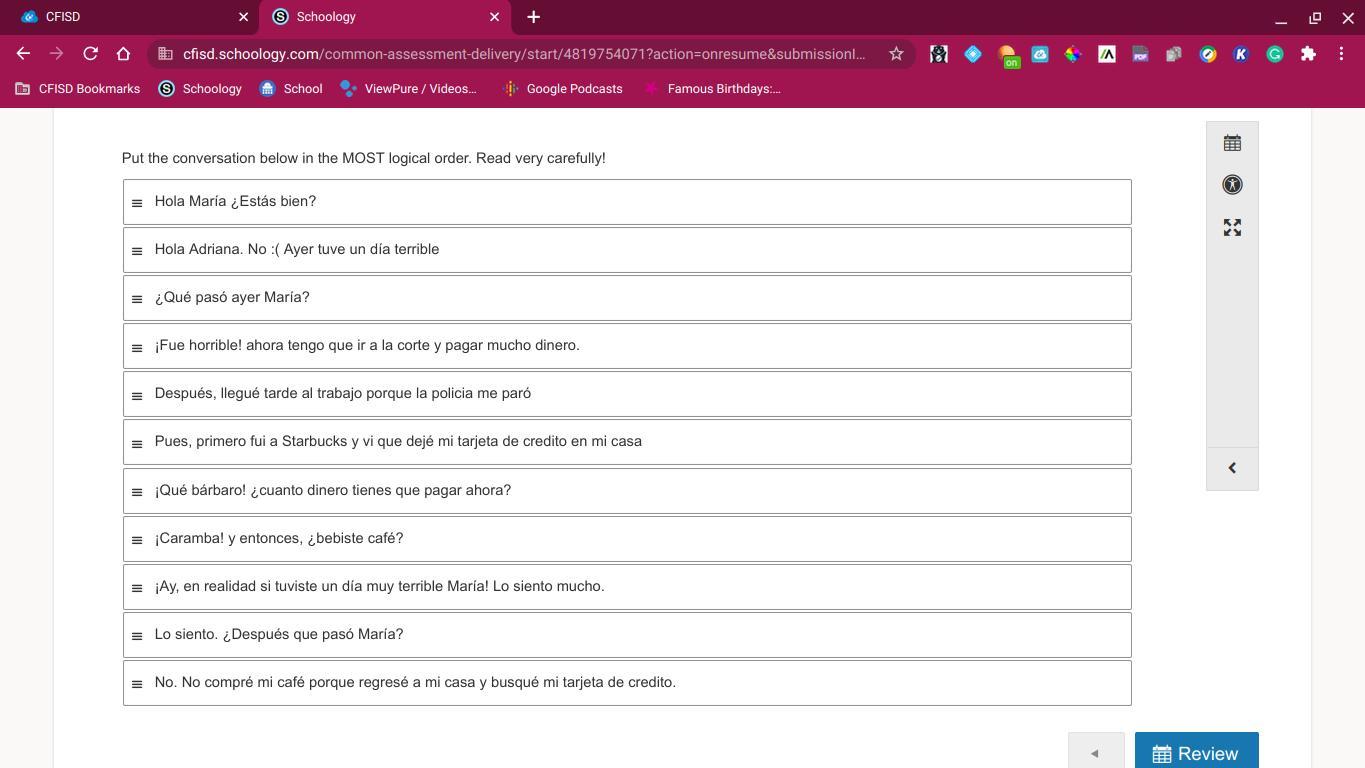1365x768 pixels.
Task: Click the address bar URL field
Action: tap(524, 54)
